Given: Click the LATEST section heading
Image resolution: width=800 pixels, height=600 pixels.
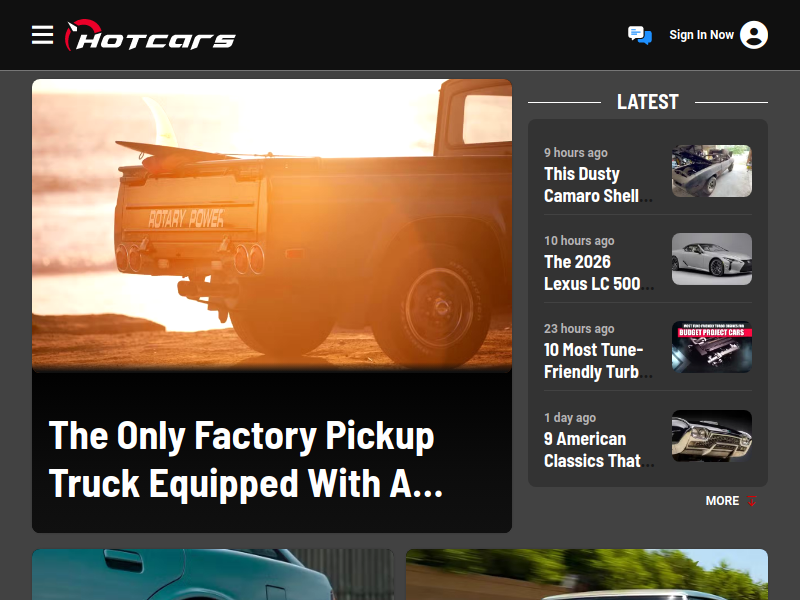Looking at the screenshot, I should (647, 102).
